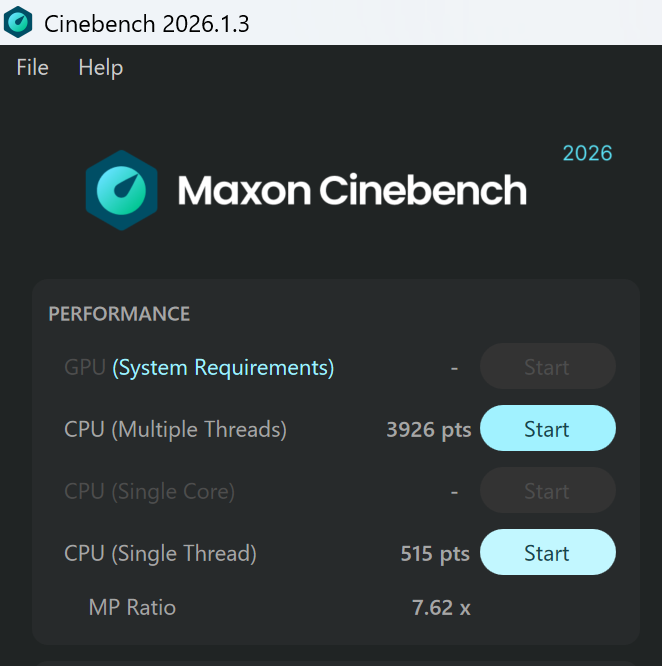Click the 3926 pts multi-thread score
Screen dimensions: 662x666
[x=428, y=429]
